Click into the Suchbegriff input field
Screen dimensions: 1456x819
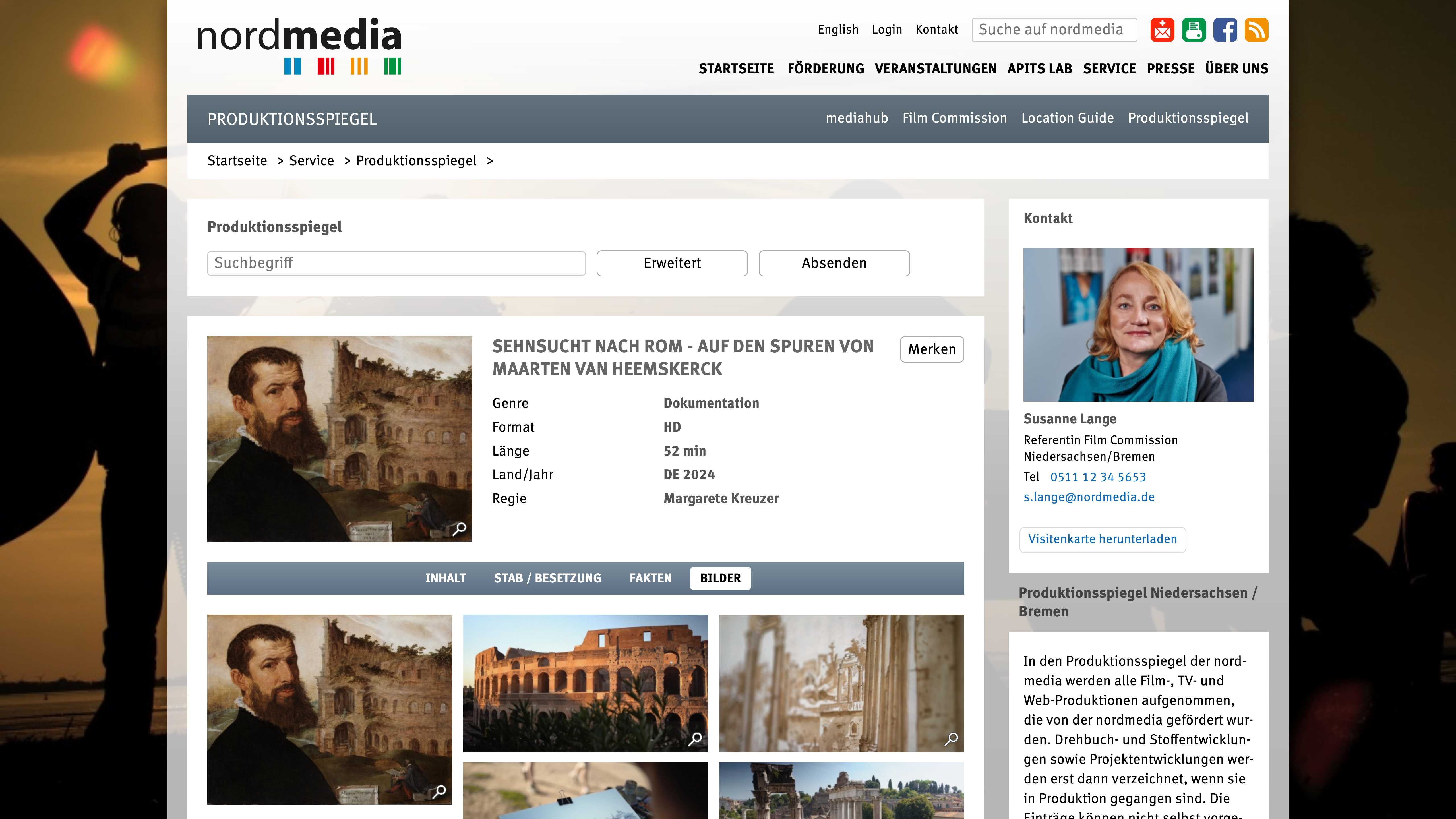pos(396,263)
